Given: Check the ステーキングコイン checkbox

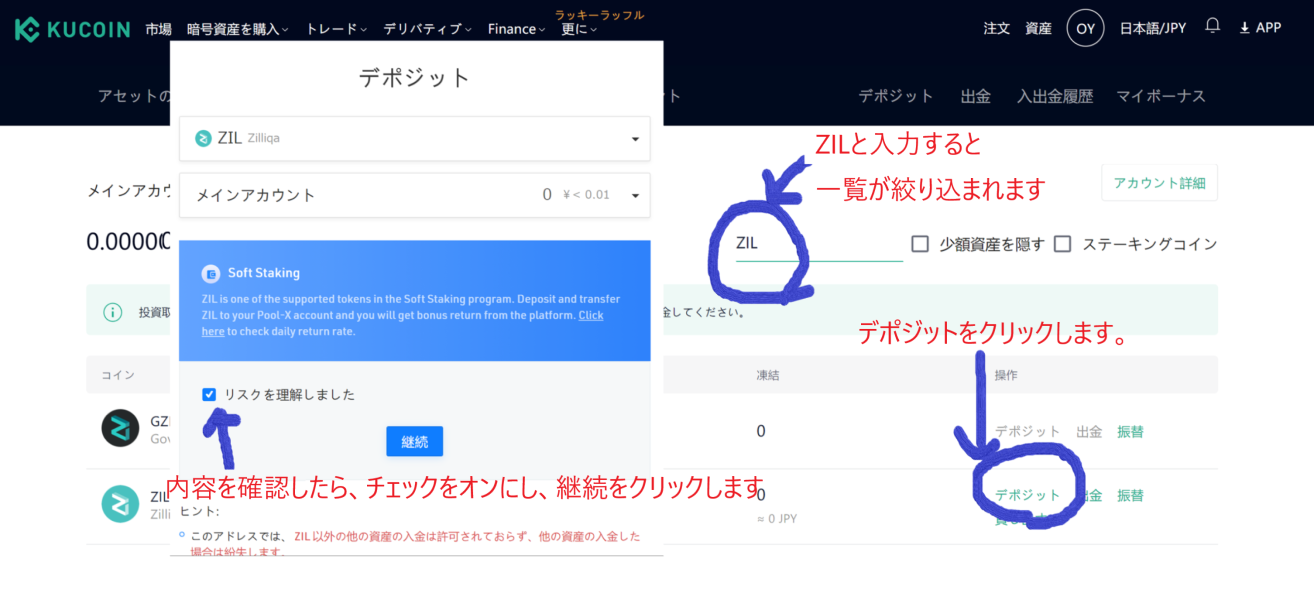Looking at the screenshot, I should pyautogui.click(x=1062, y=244).
